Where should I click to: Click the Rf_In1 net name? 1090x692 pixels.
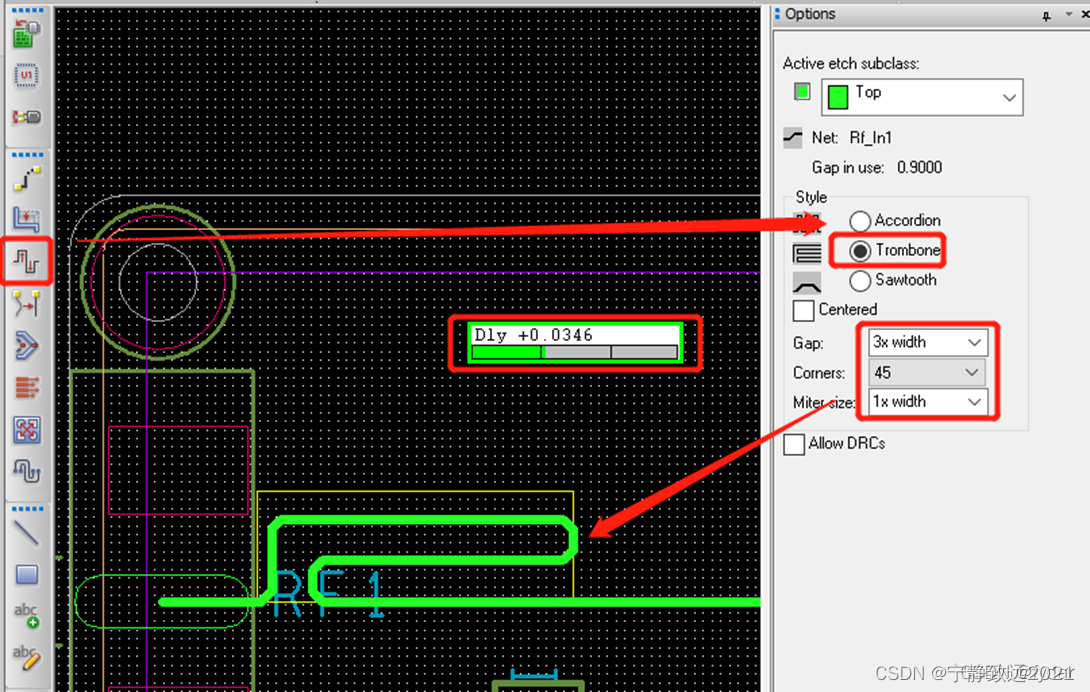(870, 138)
